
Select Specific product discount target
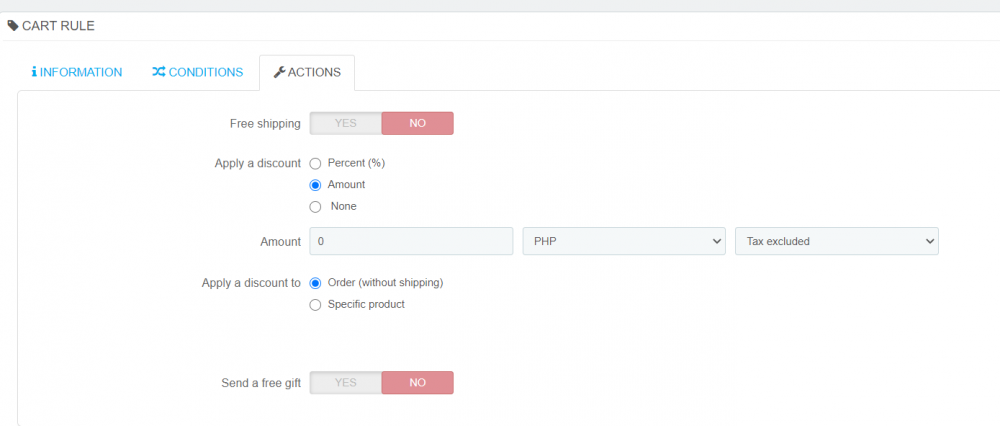coord(316,305)
